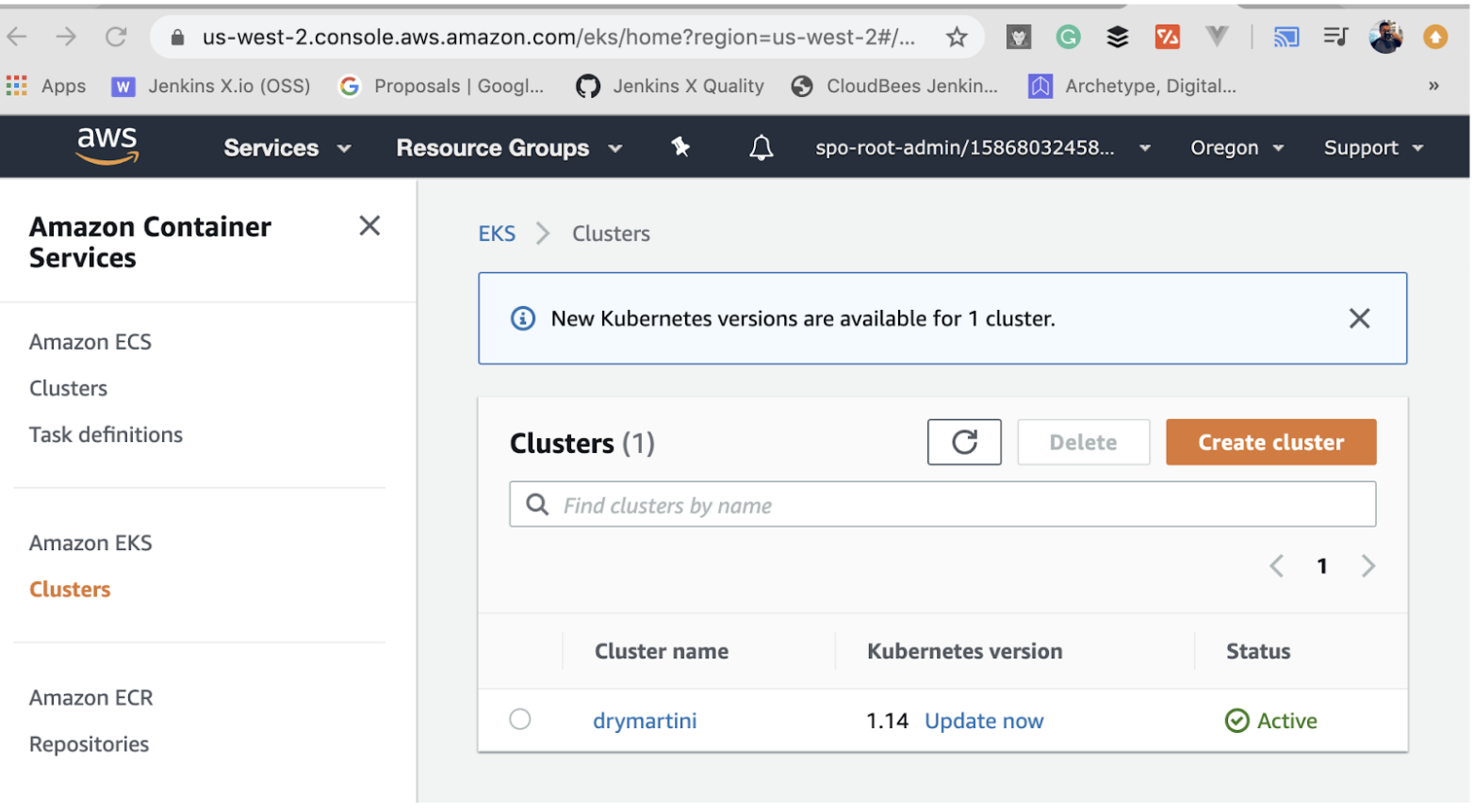Viewport: 1474px width, 812px height.
Task: Dismiss the Kubernetes versions notification
Action: tap(1359, 318)
